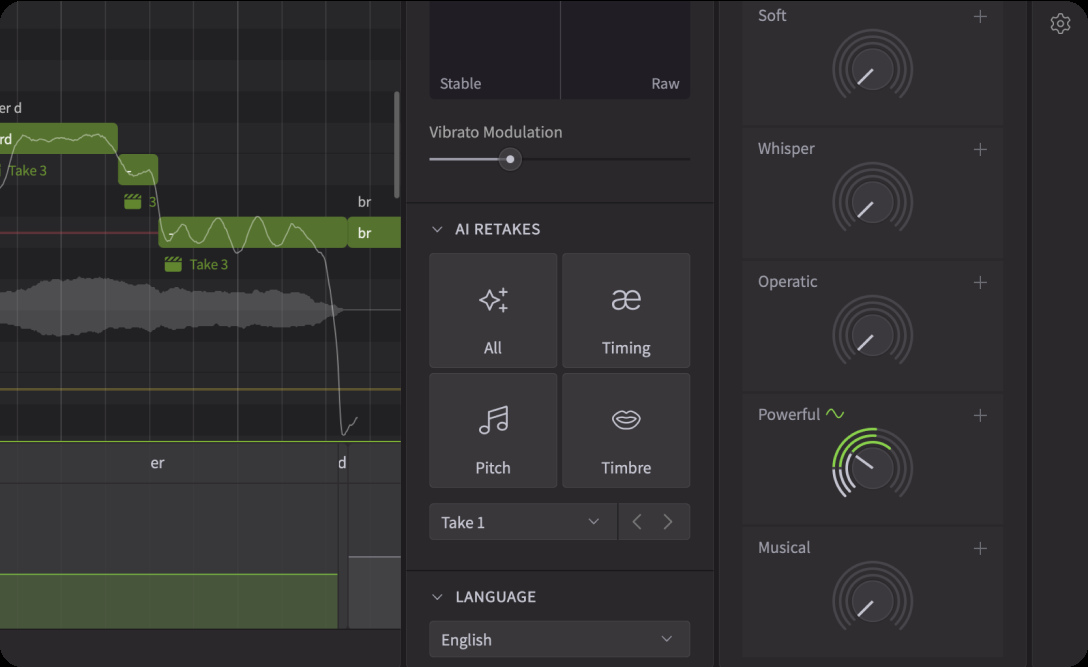Viewport: 1088px width, 667px height.
Task: Open the settings gear in the top-right corner
Action: click(x=1060, y=23)
